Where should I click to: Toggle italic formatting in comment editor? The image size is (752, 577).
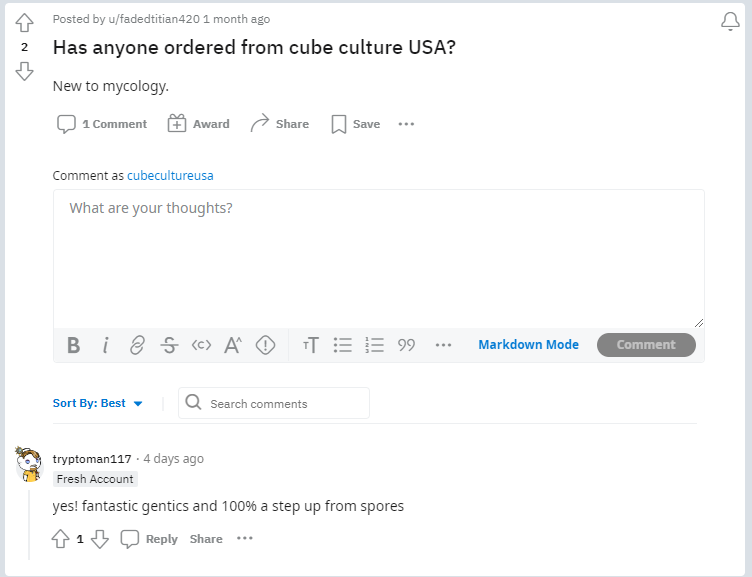[106, 345]
